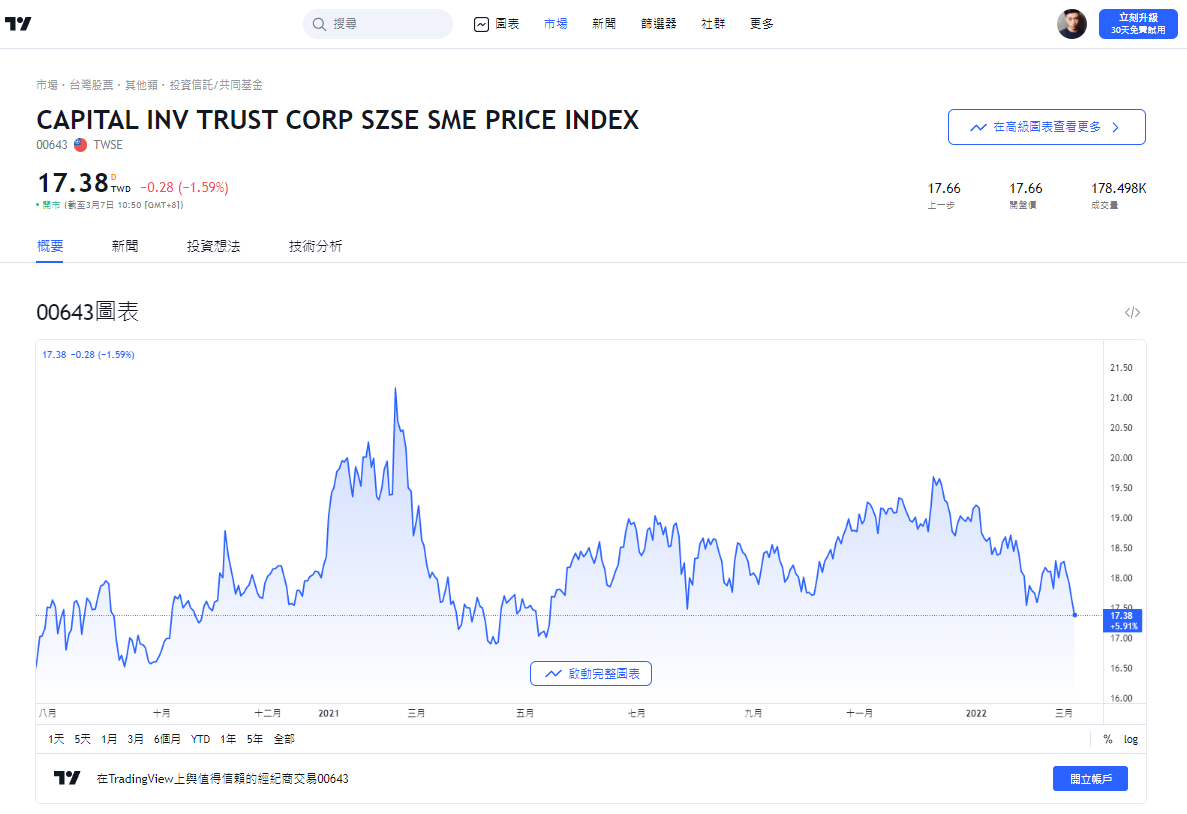Select the 概要 overview tab
The height and width of the screenshot is (814, 1187).
tap(50, 246)
